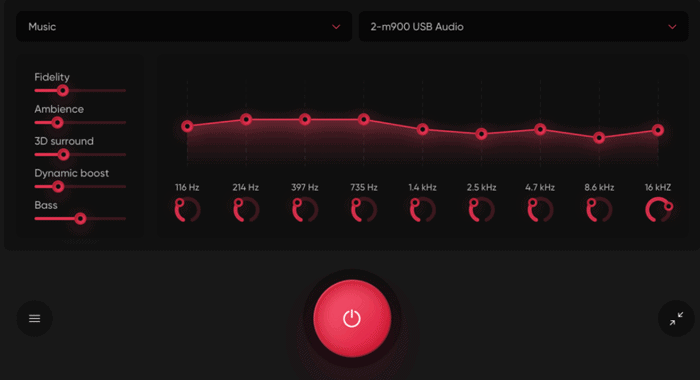Click the Bass slider handle
The width and height of the screenshot is (700, 380).
pos(80,218)
